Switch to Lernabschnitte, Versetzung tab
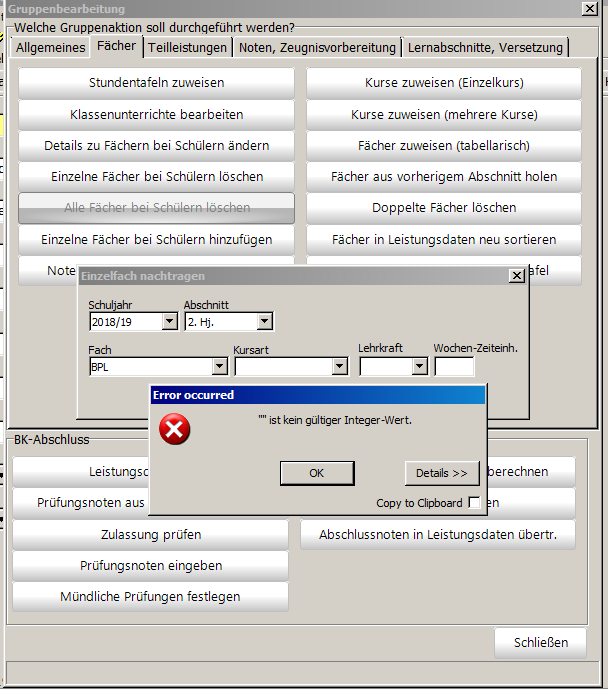This screenshot has height=690, width=608. (x=485, y=48)
